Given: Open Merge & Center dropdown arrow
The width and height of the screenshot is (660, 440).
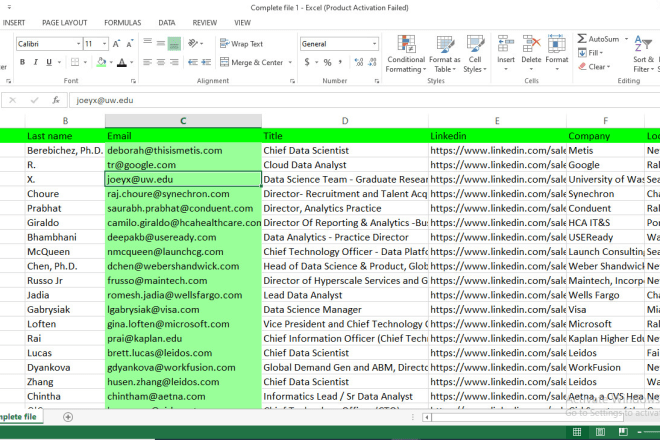Looking at the screenshot, I should click(290, 62).
